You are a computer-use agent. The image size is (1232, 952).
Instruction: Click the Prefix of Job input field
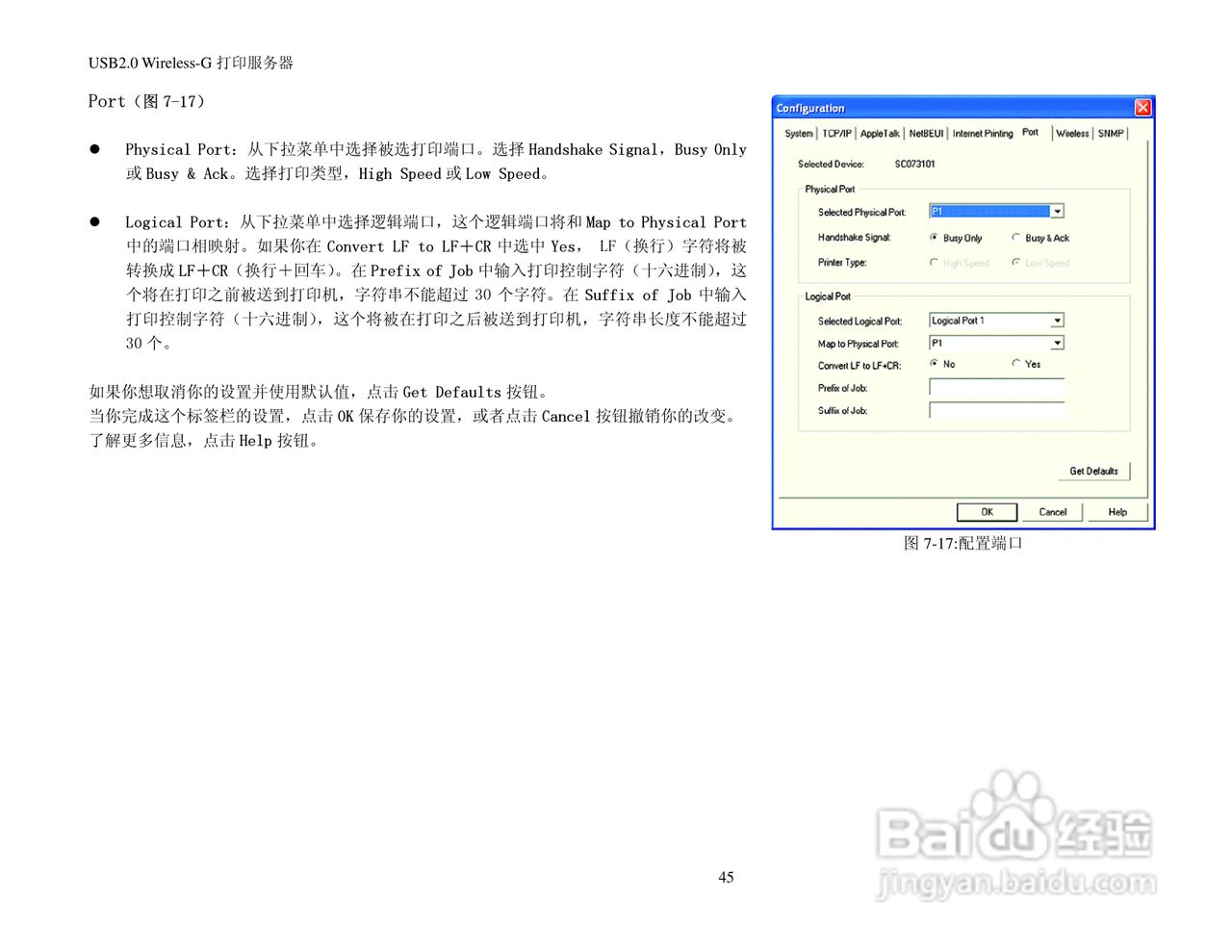click(996, 387)
